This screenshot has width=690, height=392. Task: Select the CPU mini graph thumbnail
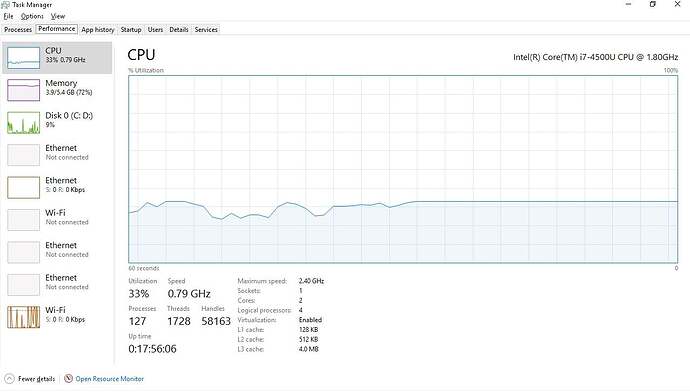pyautogui.click(x=23, y=58)
